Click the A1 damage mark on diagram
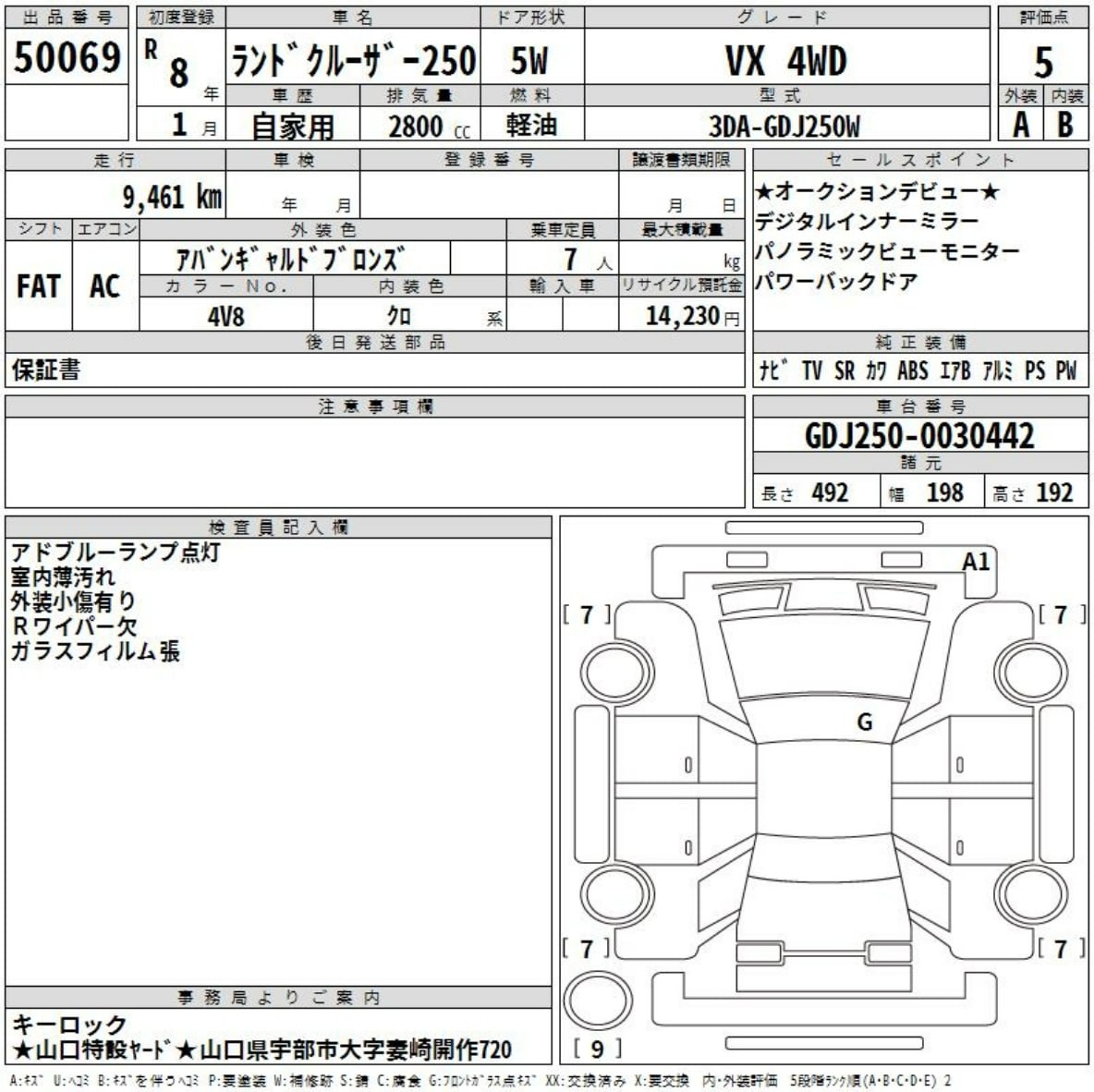The image size is (1094, 1092). click(x=976, y=561)
